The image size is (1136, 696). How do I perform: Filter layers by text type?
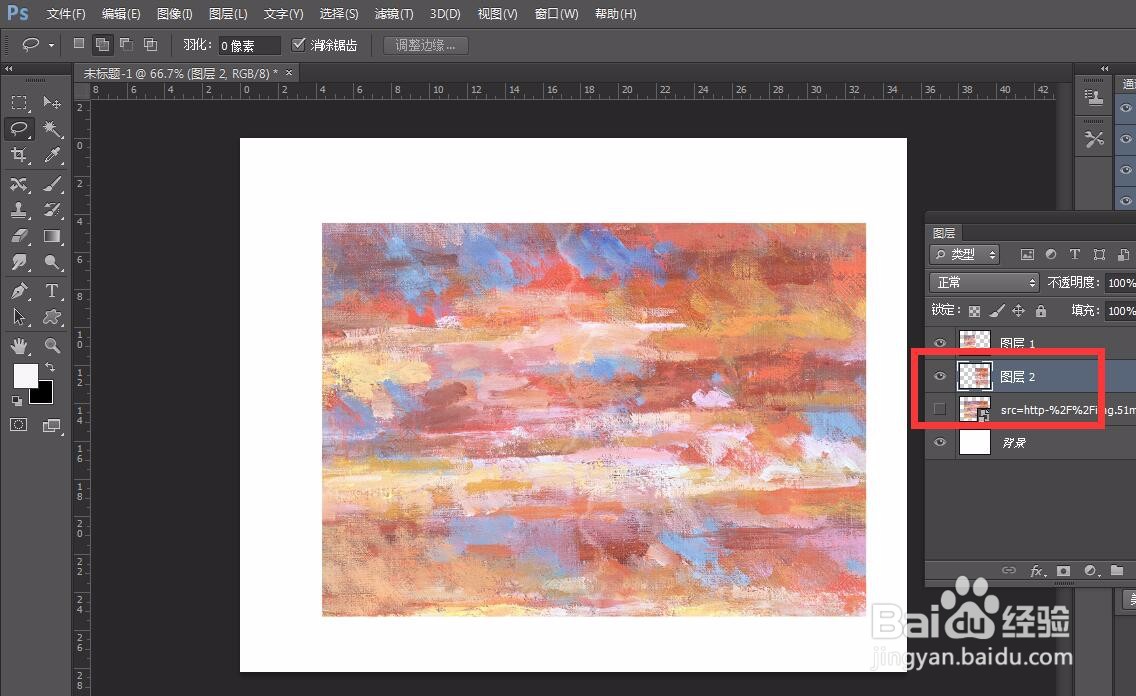1075,254
